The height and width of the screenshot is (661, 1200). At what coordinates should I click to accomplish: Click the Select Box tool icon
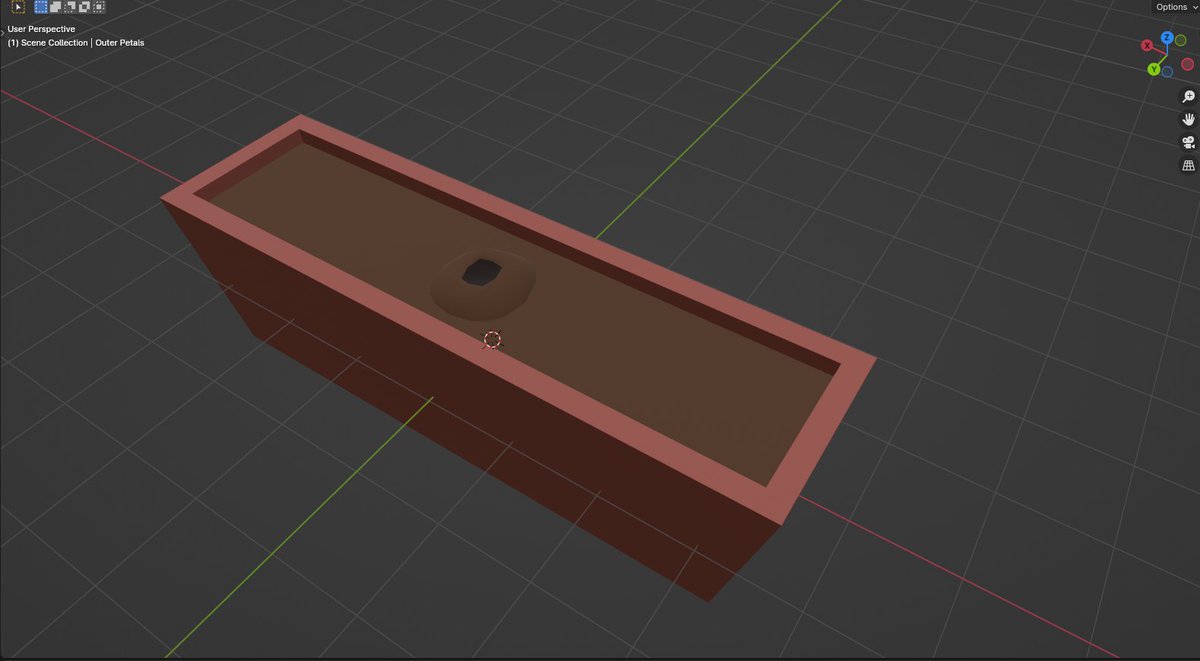pyautogui.click(x=18, y=7)
